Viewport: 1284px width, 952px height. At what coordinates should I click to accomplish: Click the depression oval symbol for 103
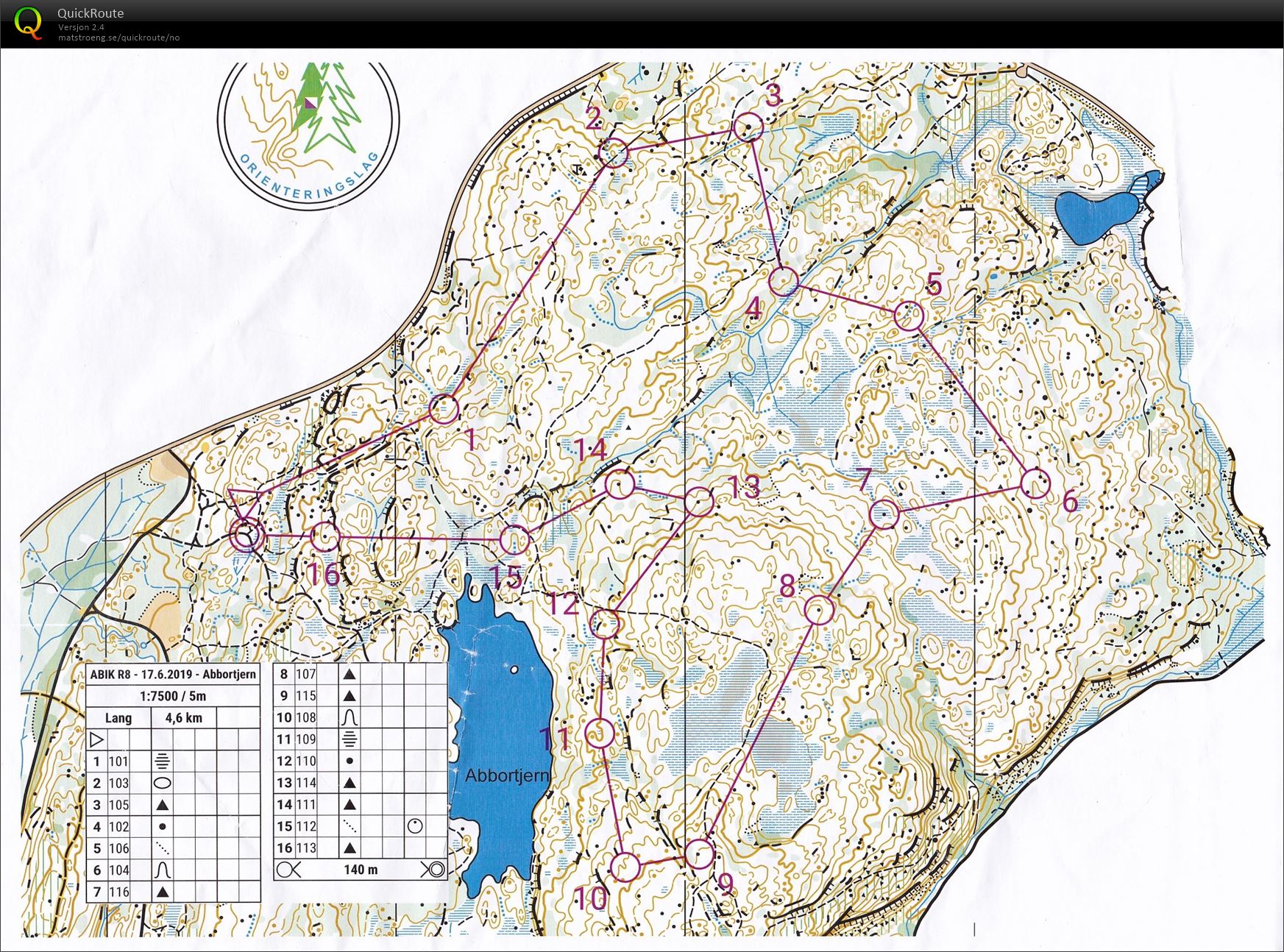(x=162, y=783)
